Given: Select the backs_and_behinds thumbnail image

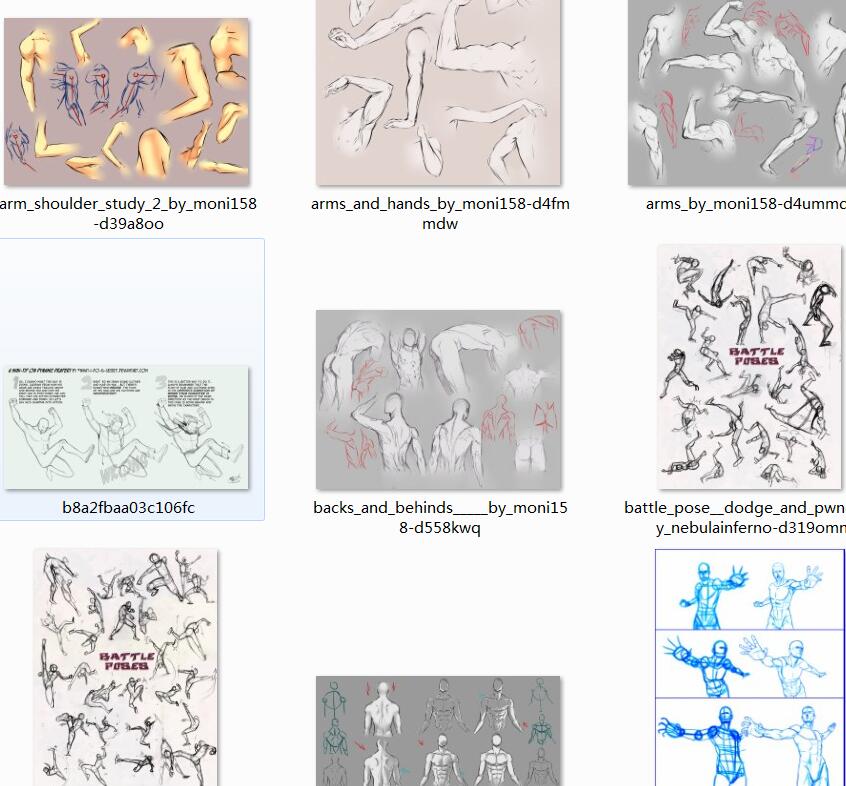Looking at the screenshot, I should click(x=438, y=400).
